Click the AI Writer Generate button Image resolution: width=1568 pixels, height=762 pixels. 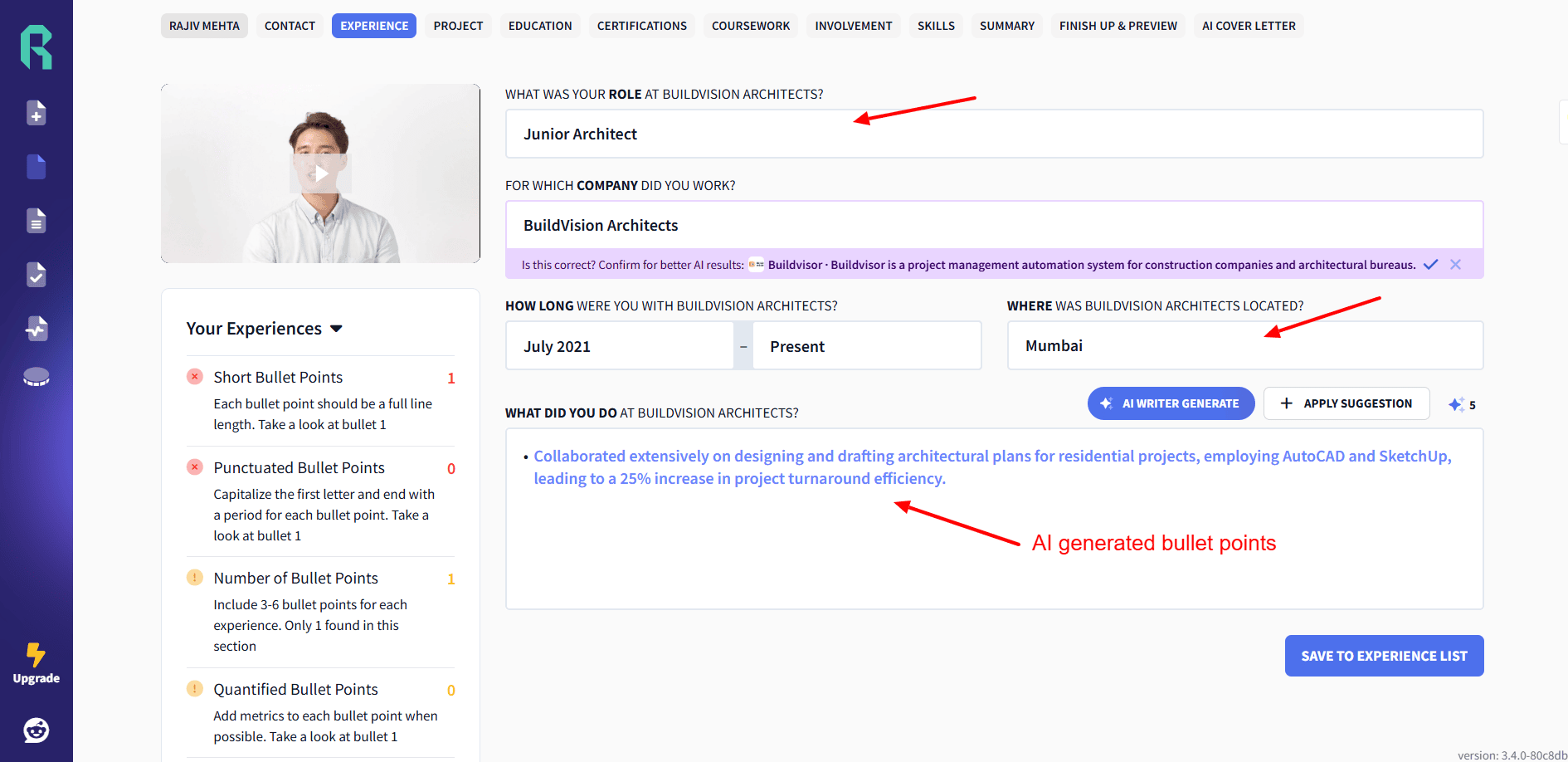click(1171, 403)
